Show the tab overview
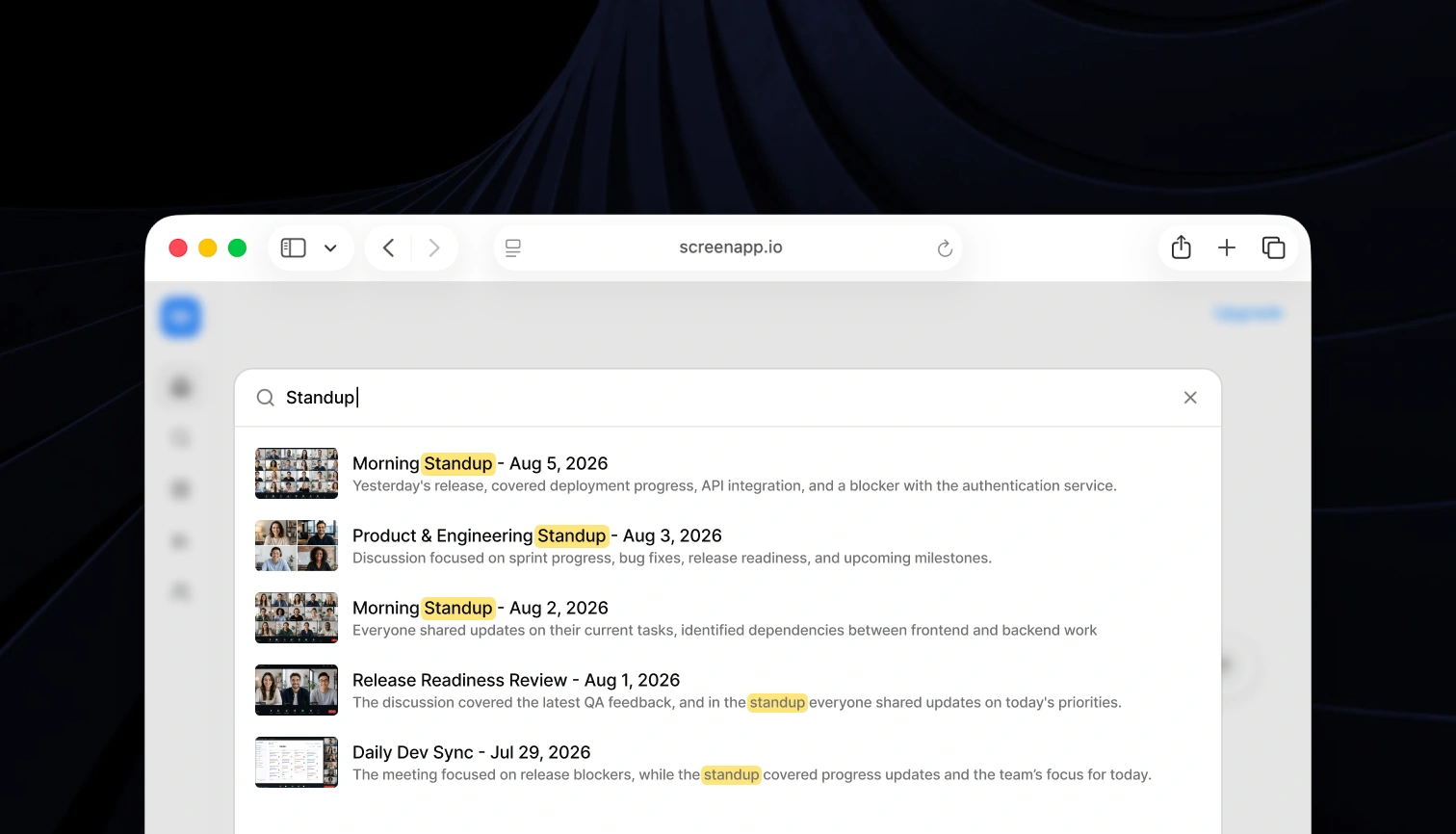This screenshot has width=1456, height=834. tap(1273, 248)
